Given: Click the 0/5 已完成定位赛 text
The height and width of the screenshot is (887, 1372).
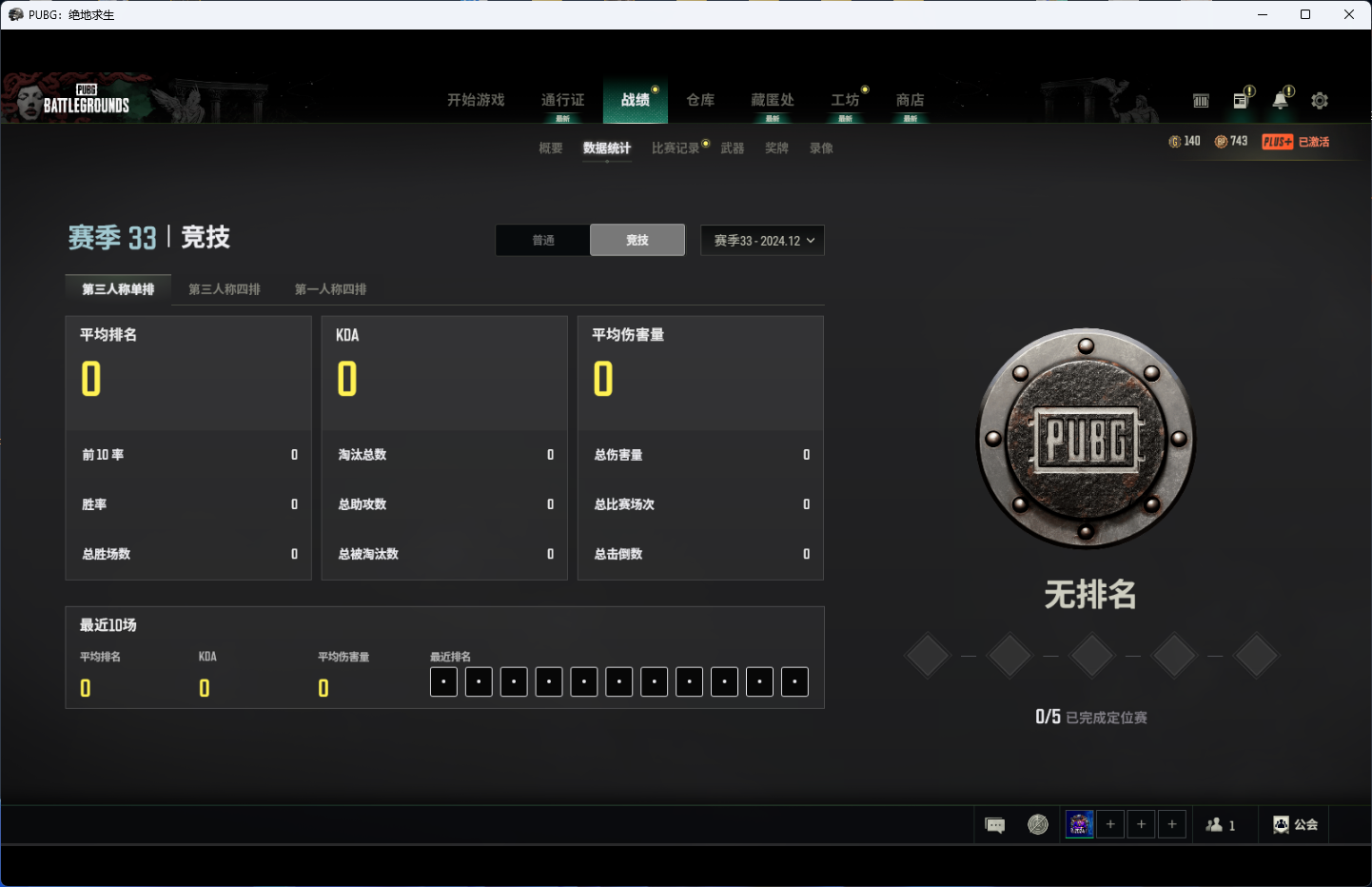Looking at the screenshot, I should [x=1091, y=718].
